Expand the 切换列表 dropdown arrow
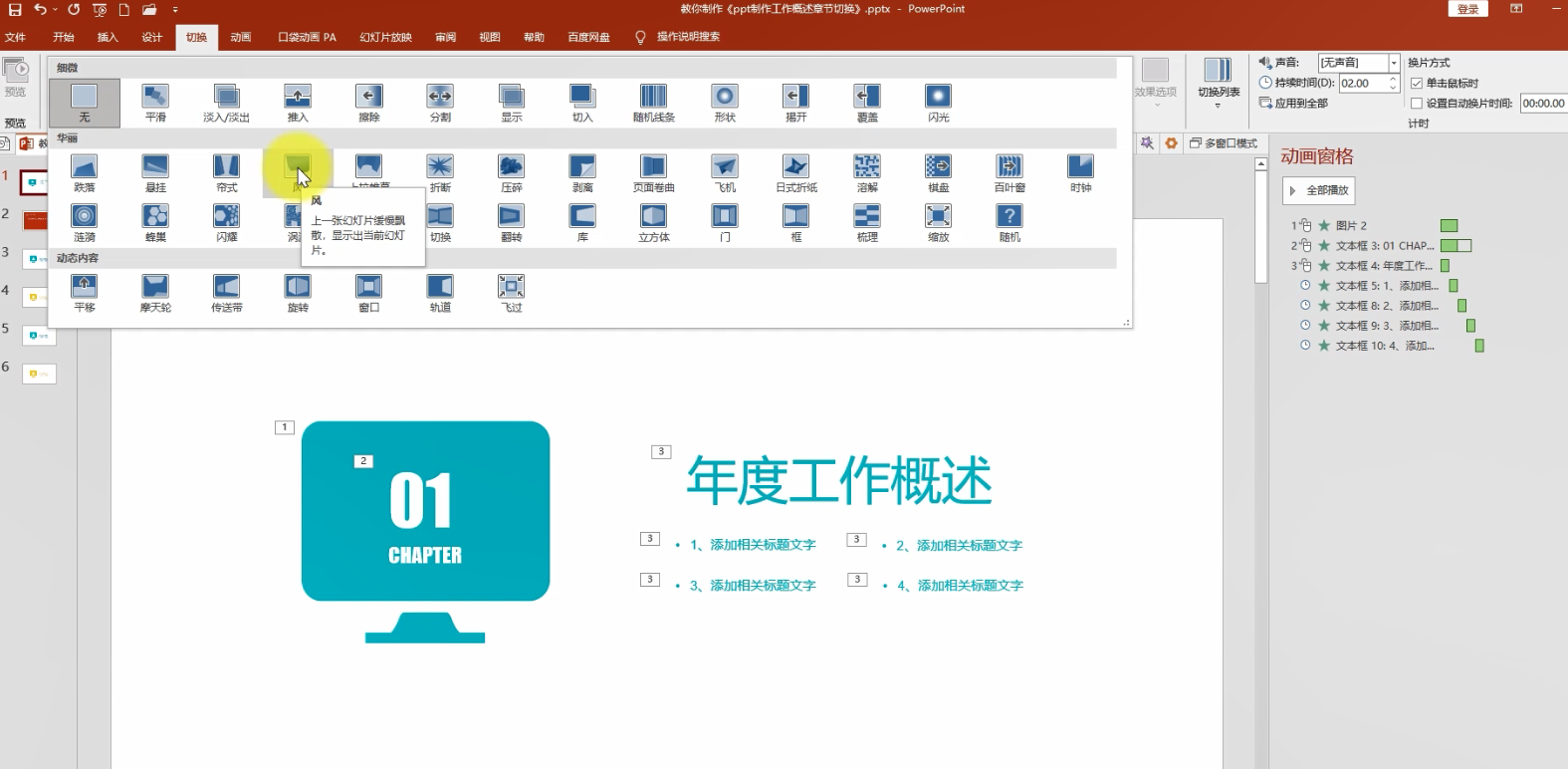 [x=1218, y=105]
